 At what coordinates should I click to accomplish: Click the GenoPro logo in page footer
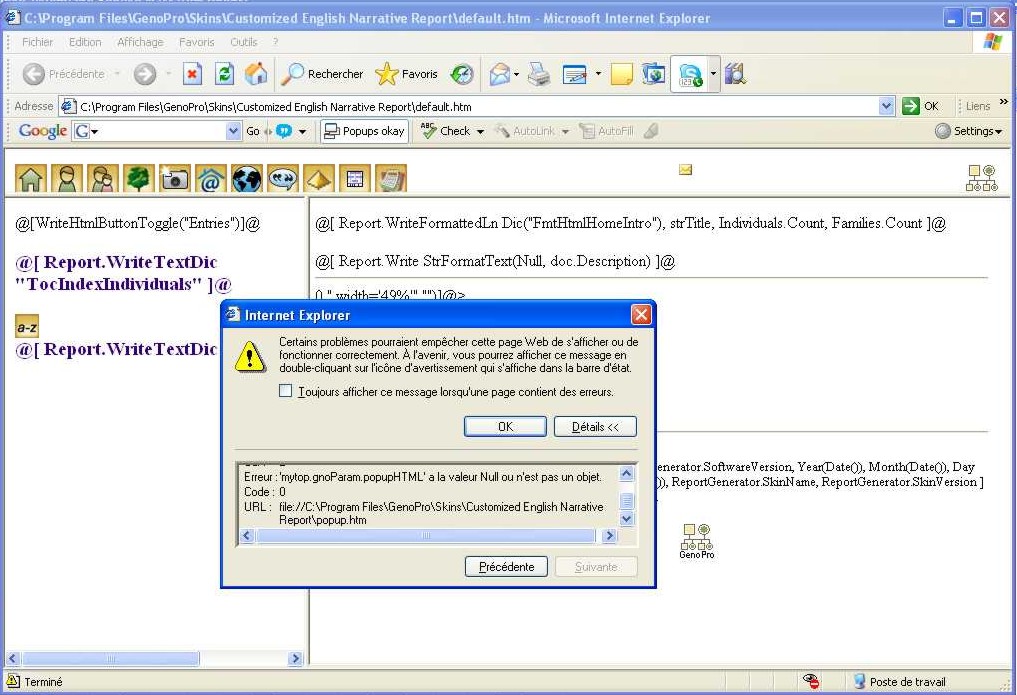tap(696, 540)
